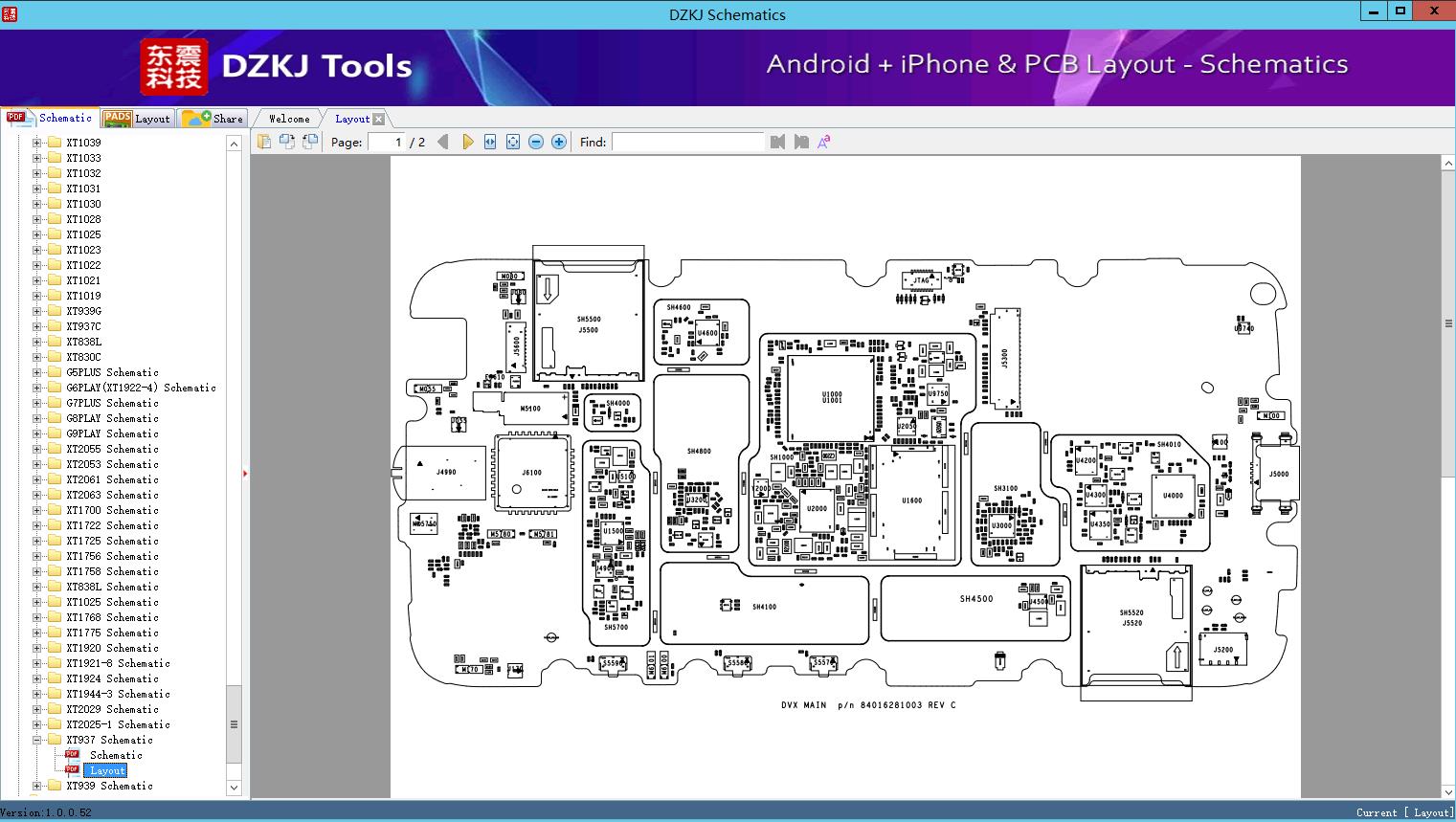
Task: Click the tree scrollbar up arrow
Action: pyautogui.click(x=234, y=144)
